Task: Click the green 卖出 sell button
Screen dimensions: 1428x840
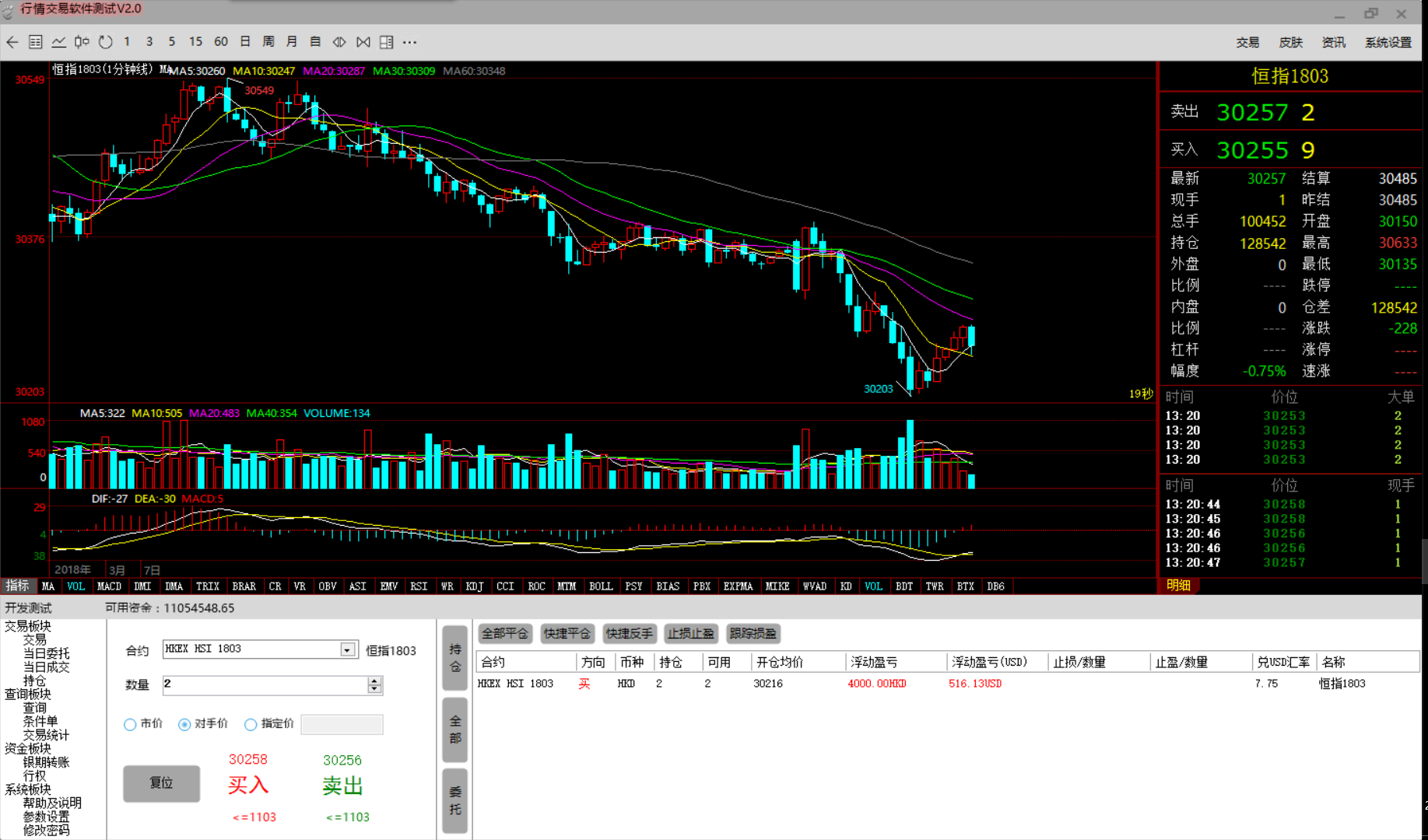Action: pos(342,786)
